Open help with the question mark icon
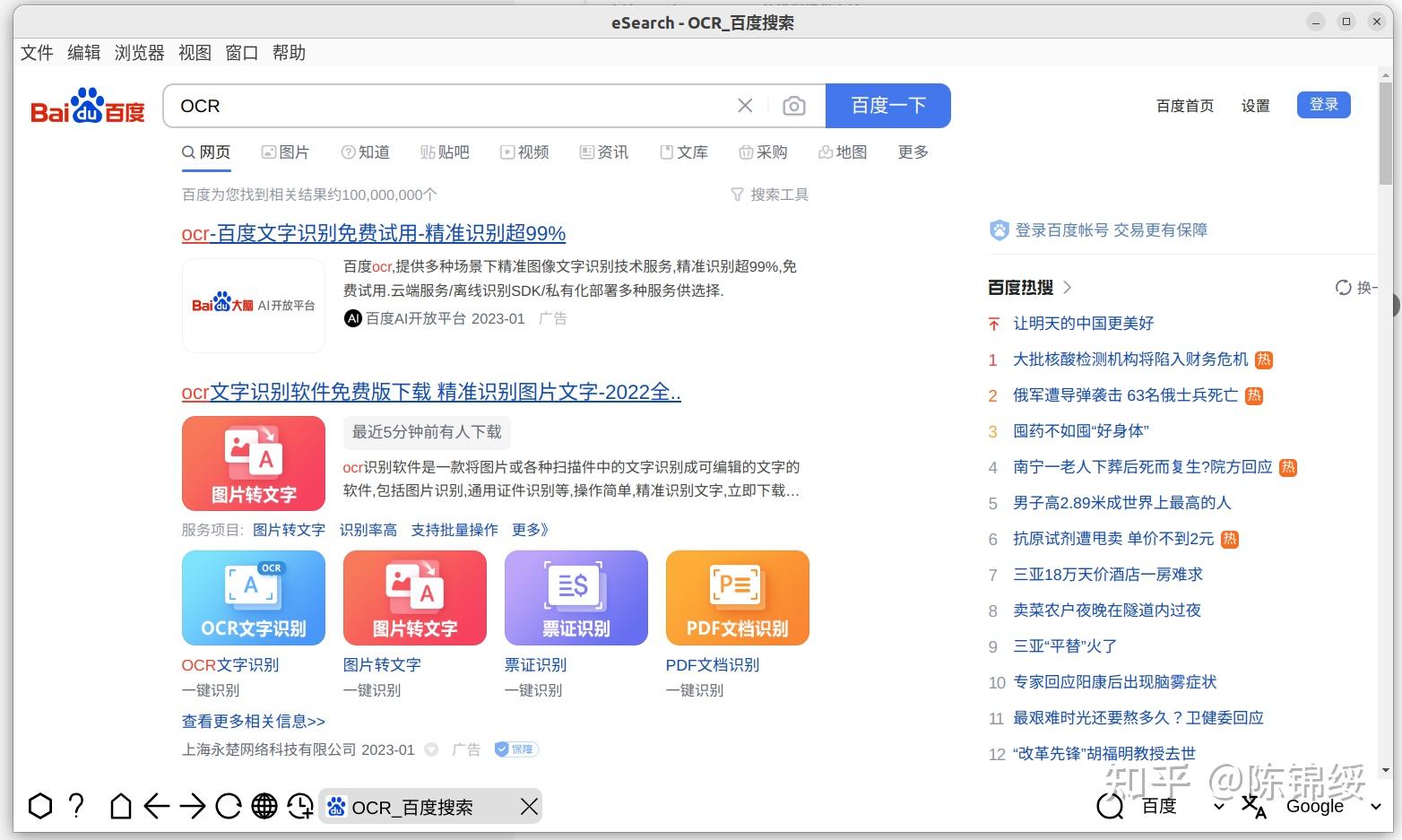Viewport: 1402px width, 840px height. click(x=76, y=806)
